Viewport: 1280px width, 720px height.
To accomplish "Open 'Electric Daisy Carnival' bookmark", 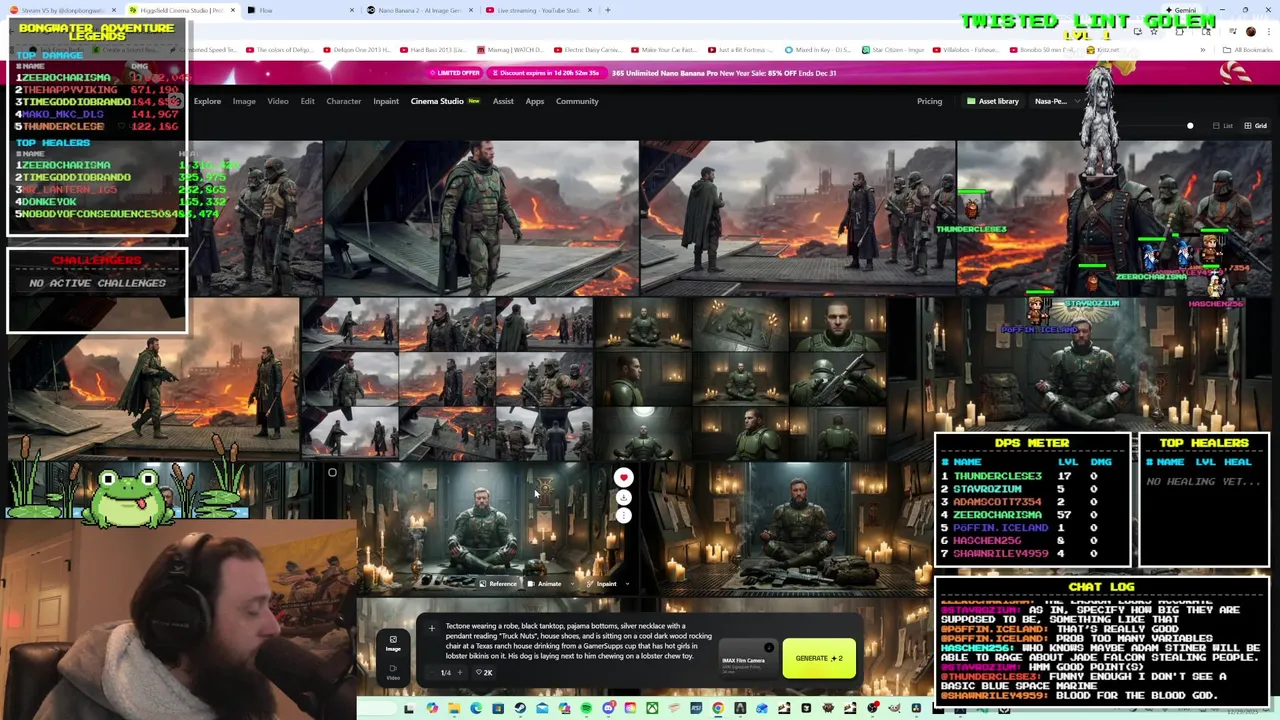I will (x=590, y=50).
